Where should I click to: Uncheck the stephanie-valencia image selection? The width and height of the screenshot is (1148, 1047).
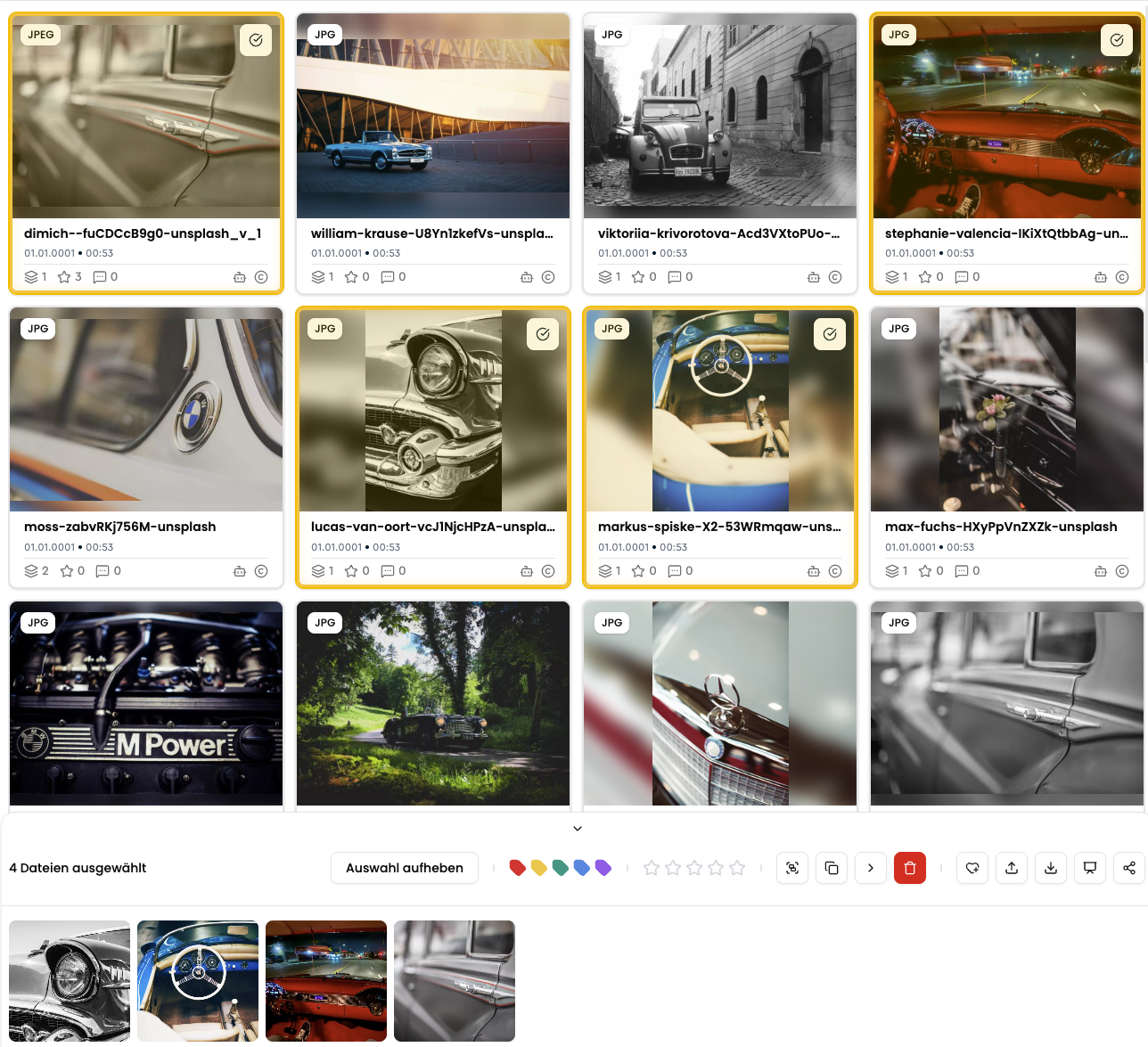(x=1117, y=40)
